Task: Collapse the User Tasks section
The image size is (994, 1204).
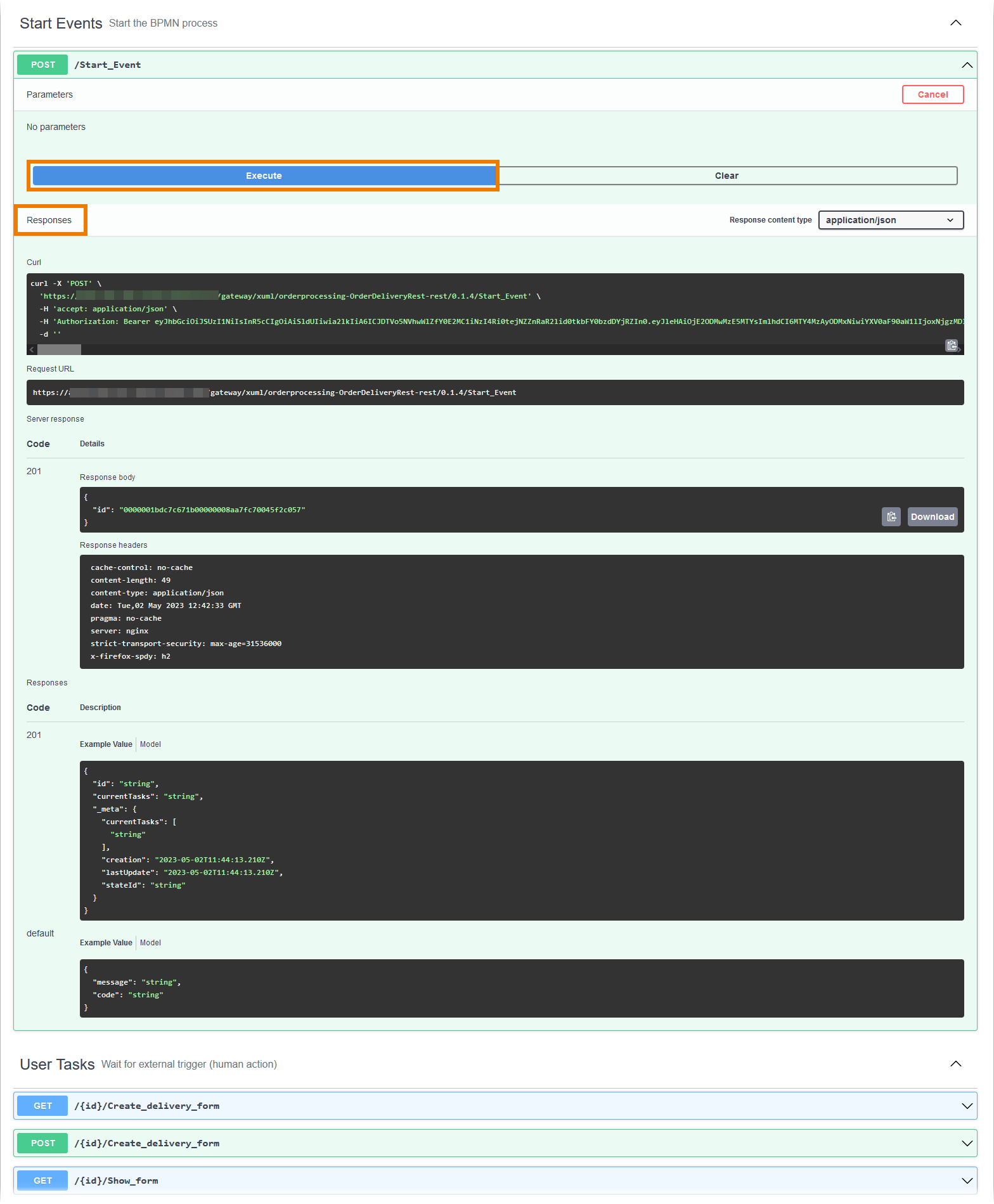Action: tap(955, 1064)
